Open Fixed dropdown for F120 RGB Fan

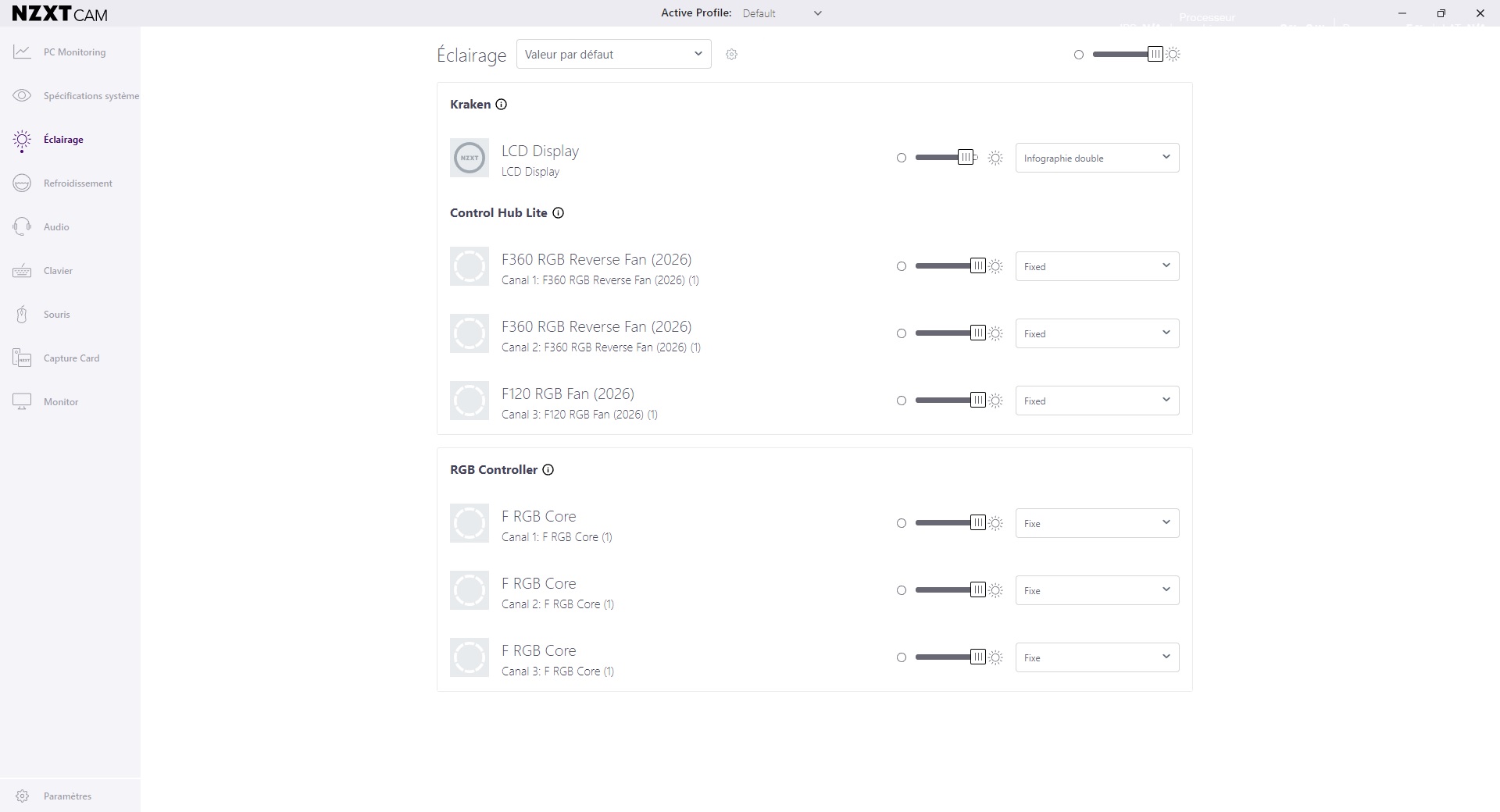point(1097,401)
